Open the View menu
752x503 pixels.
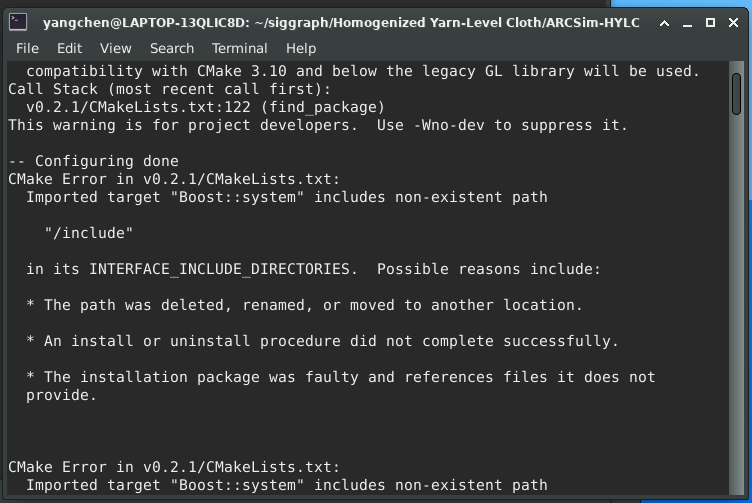115,48
